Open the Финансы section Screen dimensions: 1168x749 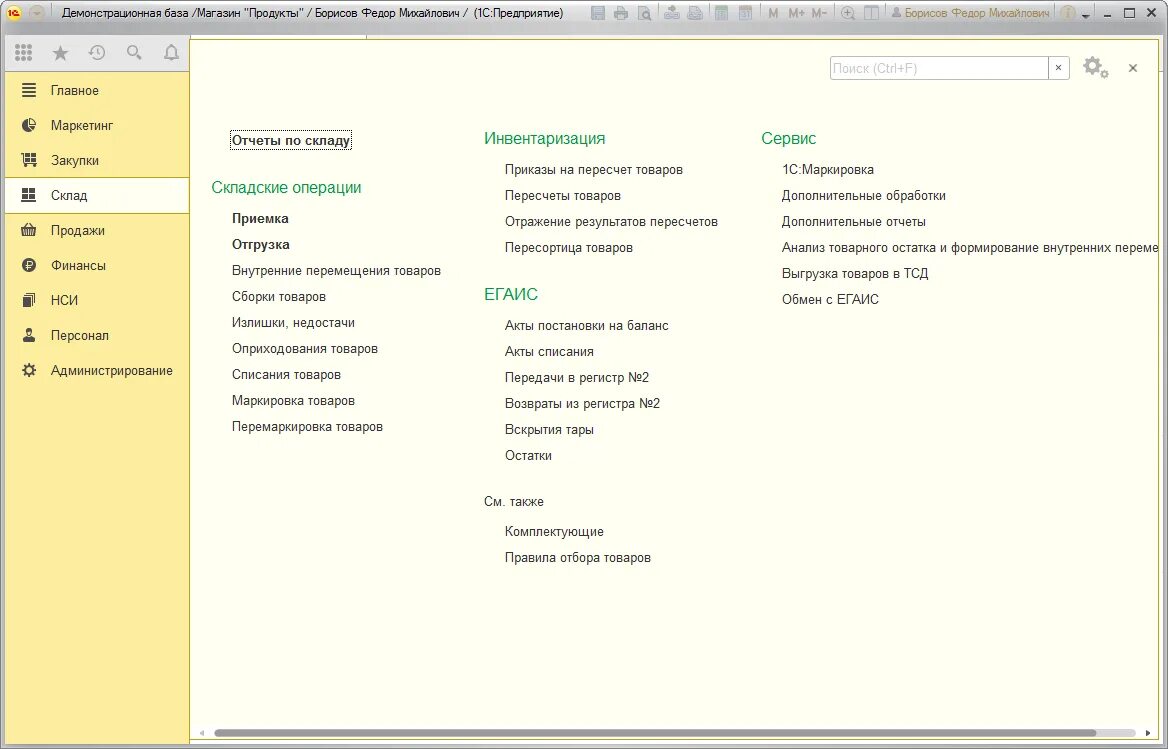pos(97,265)
